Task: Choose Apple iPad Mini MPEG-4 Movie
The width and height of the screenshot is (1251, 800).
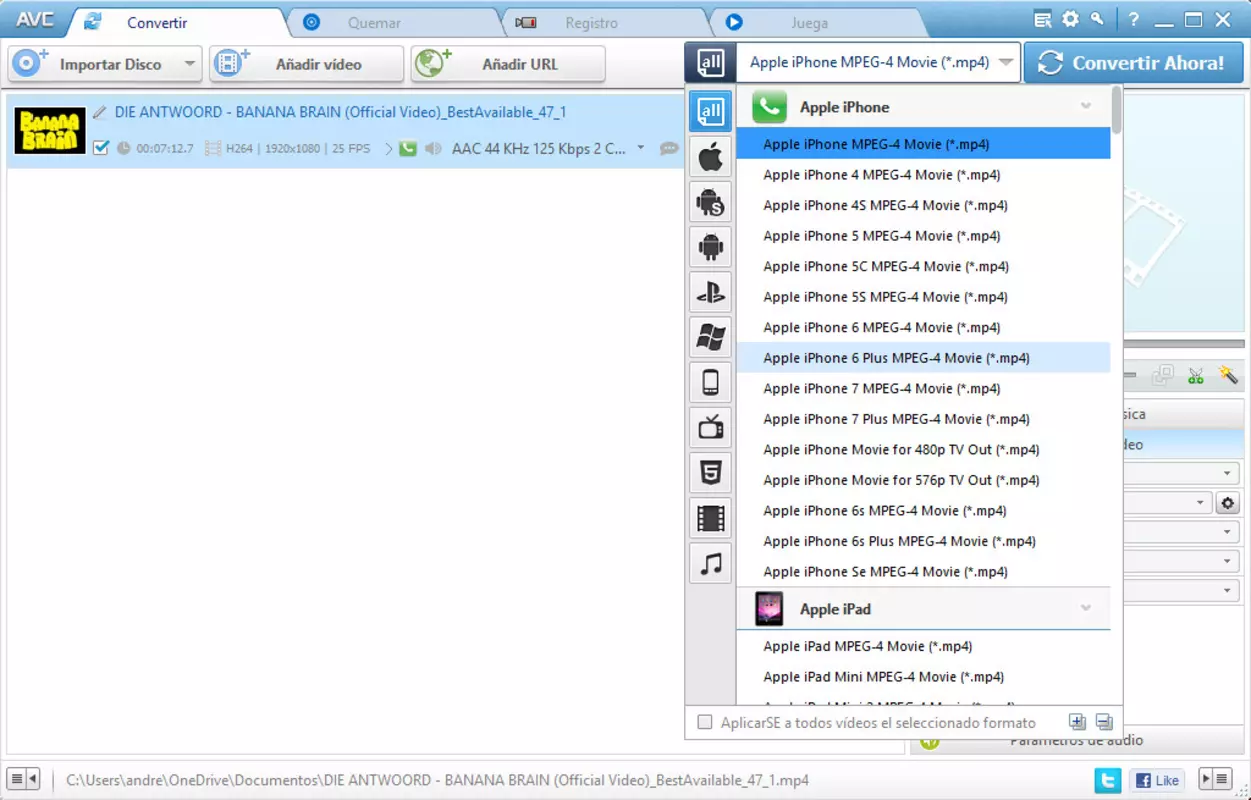Action: point(923,677)
